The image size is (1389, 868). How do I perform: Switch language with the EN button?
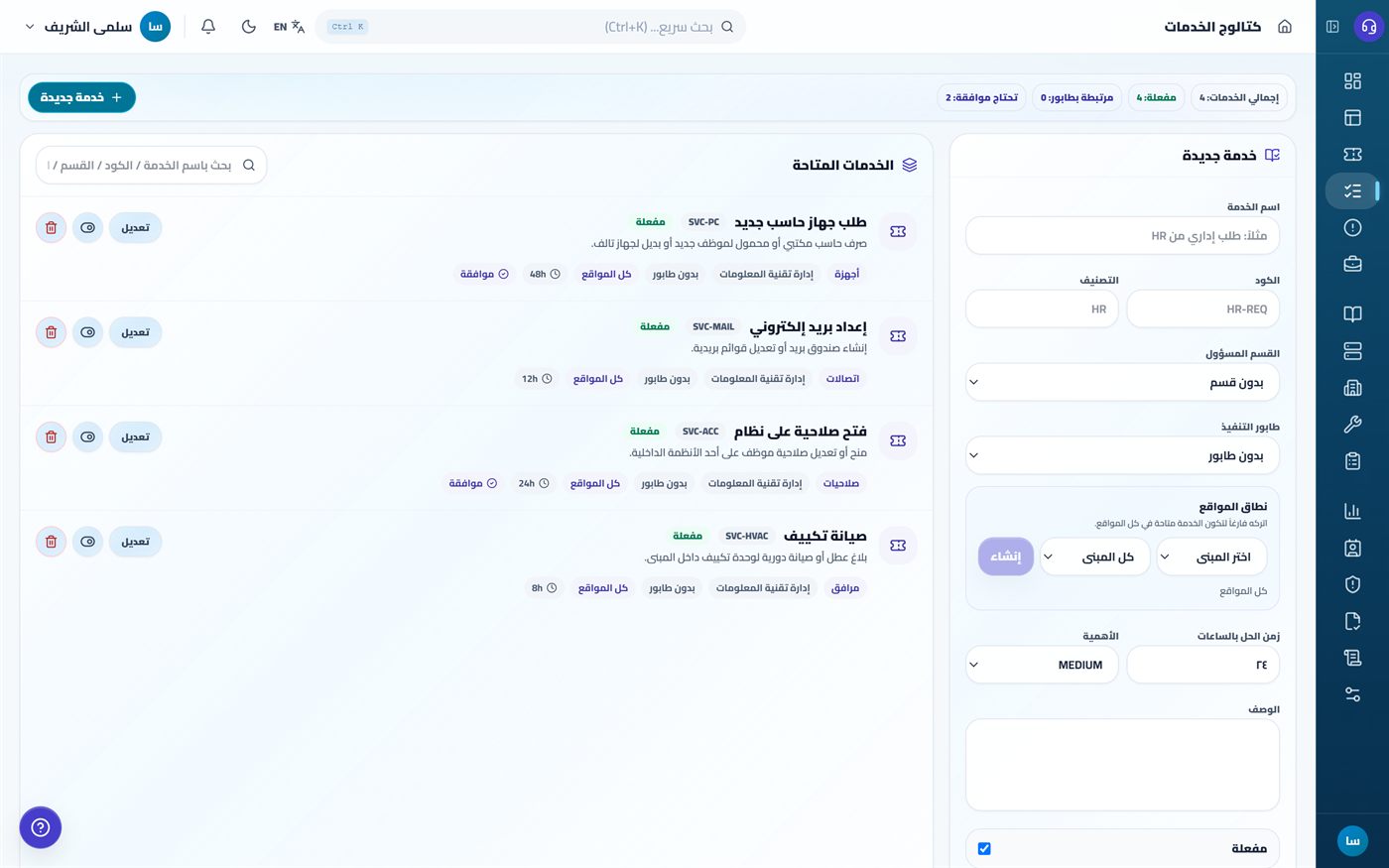(289, 27)
